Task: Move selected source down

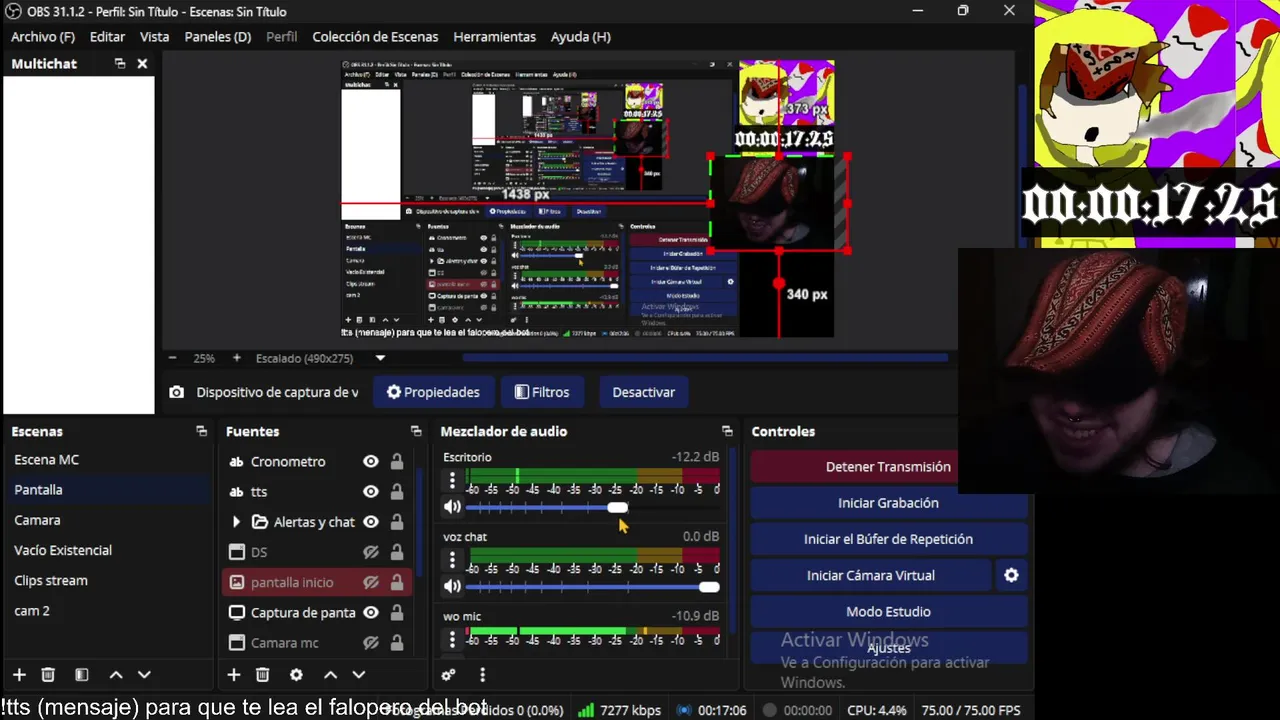Action: click(x=359, y=675)
